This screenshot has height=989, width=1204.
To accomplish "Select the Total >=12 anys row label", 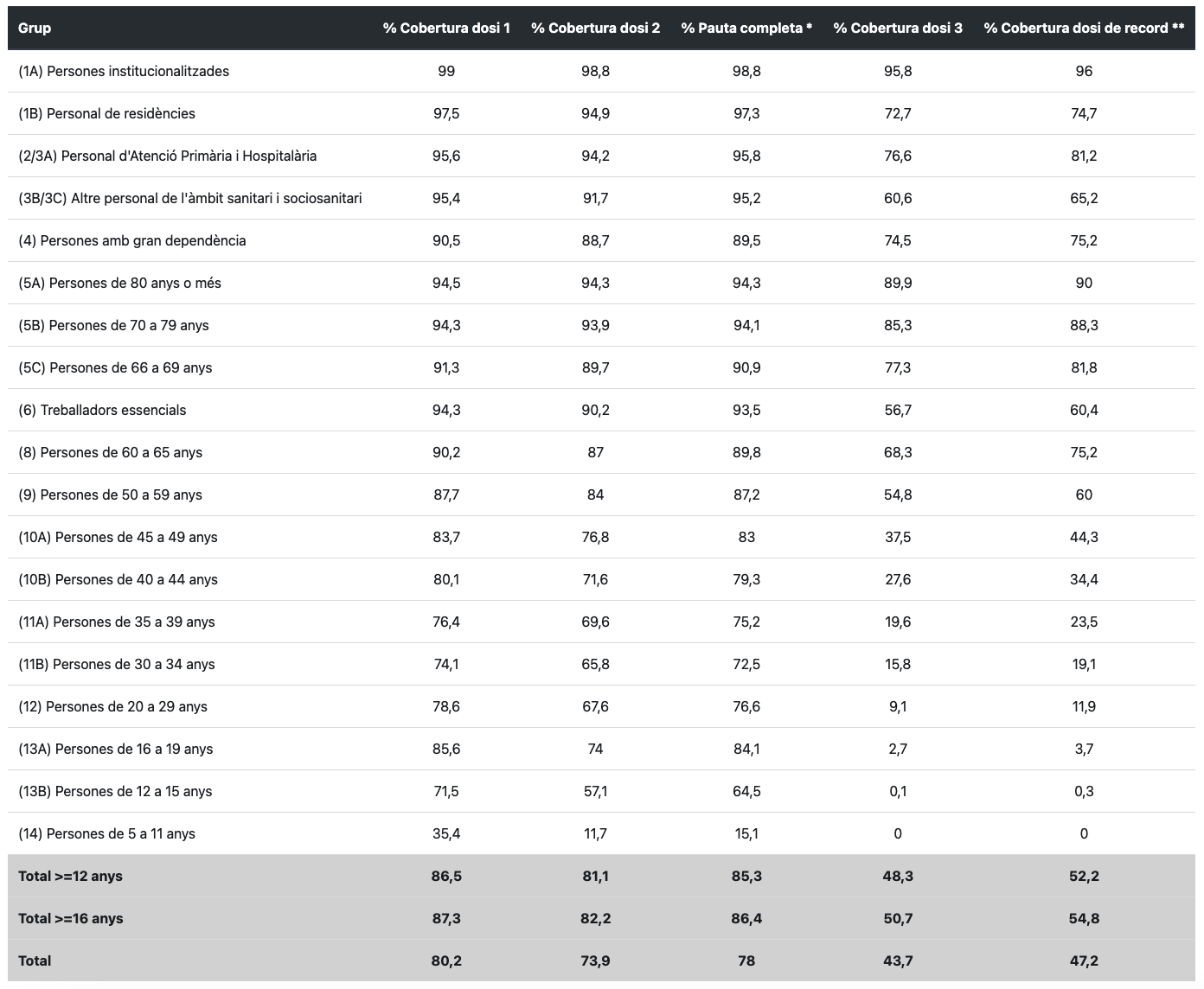I will coord(70,876).
